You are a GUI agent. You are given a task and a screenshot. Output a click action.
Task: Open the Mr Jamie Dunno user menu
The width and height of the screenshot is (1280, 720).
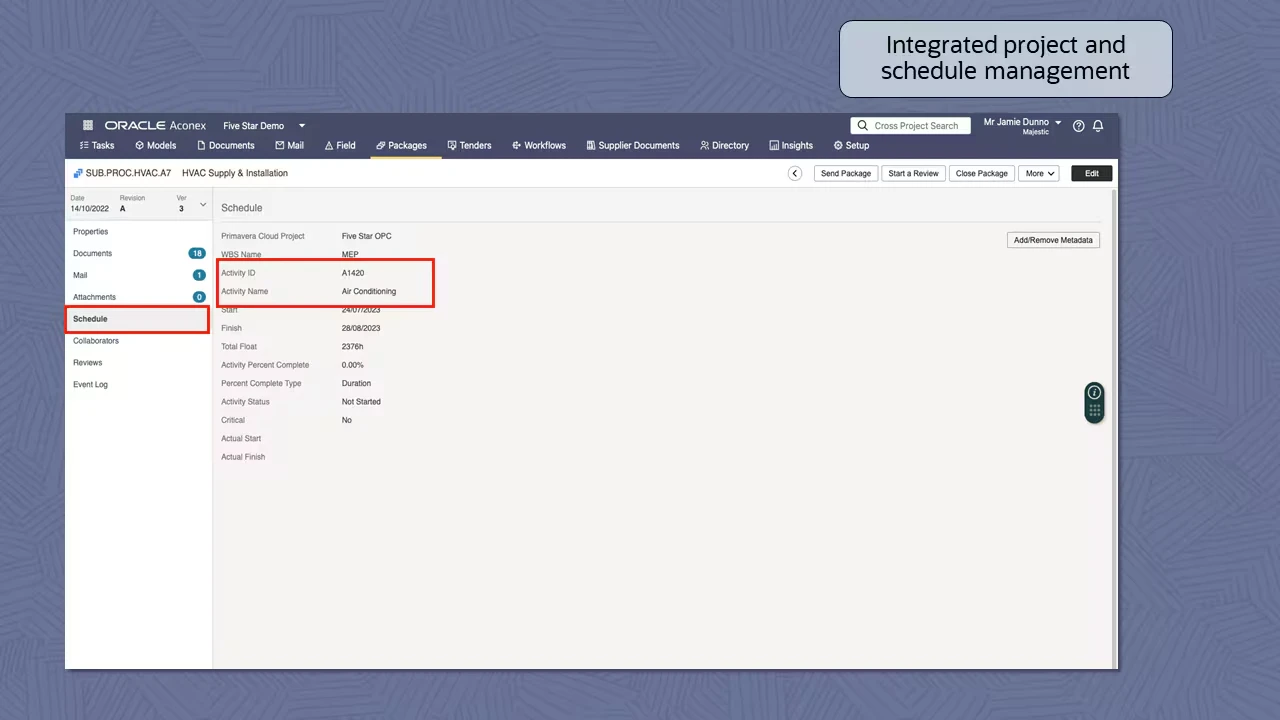click(1022, 125)
